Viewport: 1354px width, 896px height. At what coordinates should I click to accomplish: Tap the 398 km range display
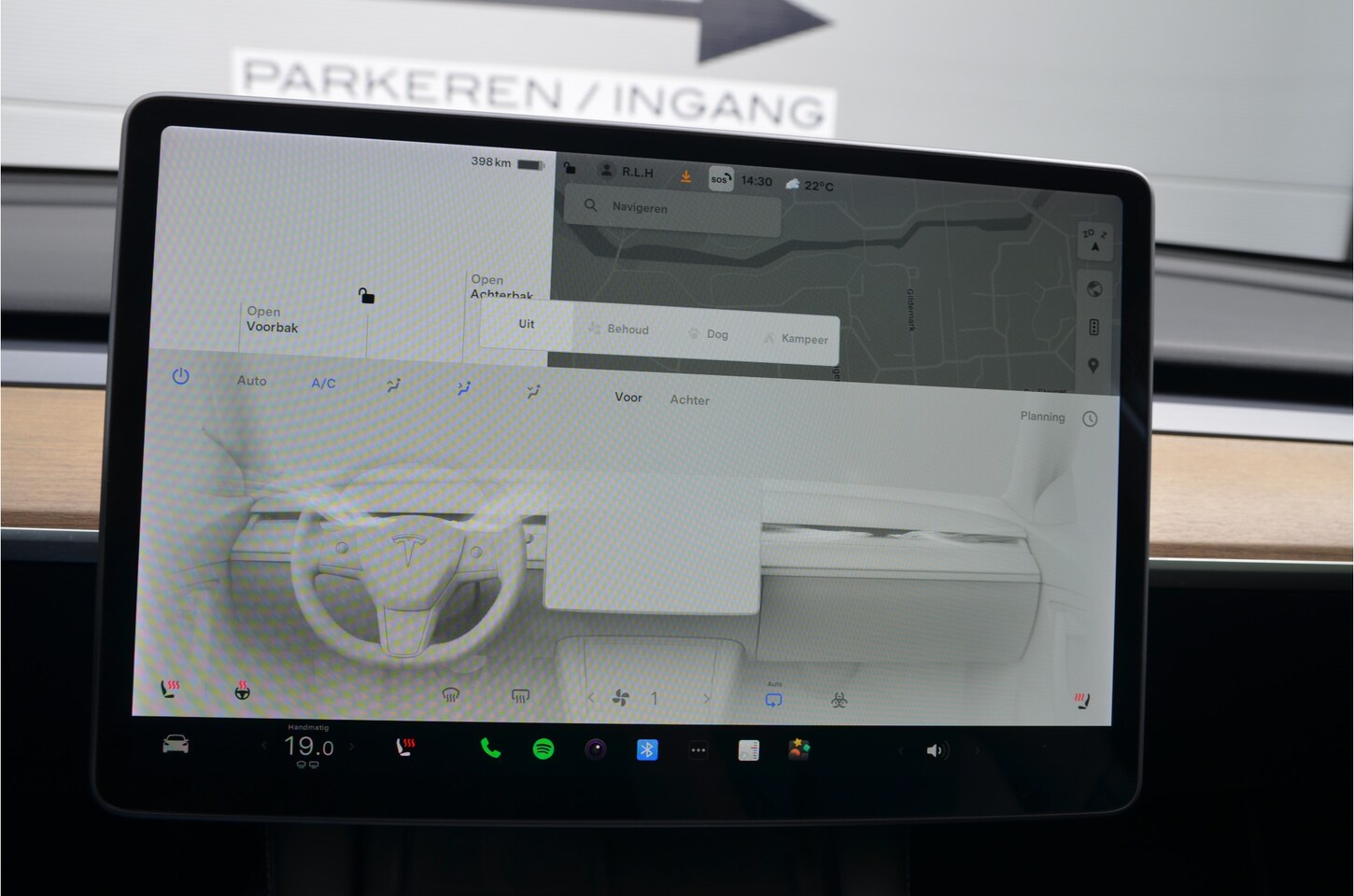tap(490, 162)
